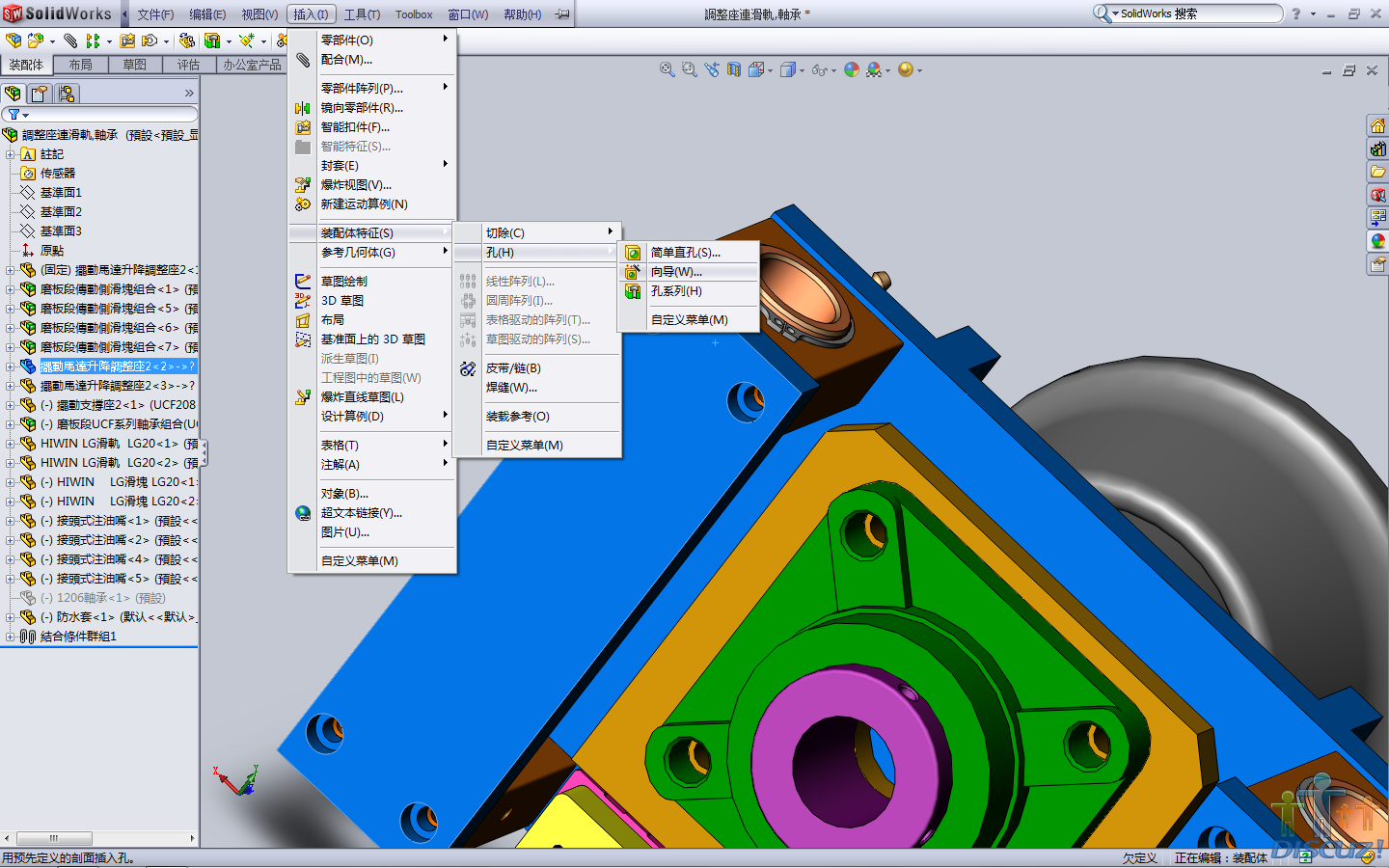Open the 视图(V) menu
Screen dimensions: 1389x868
[x=259, y=14]
